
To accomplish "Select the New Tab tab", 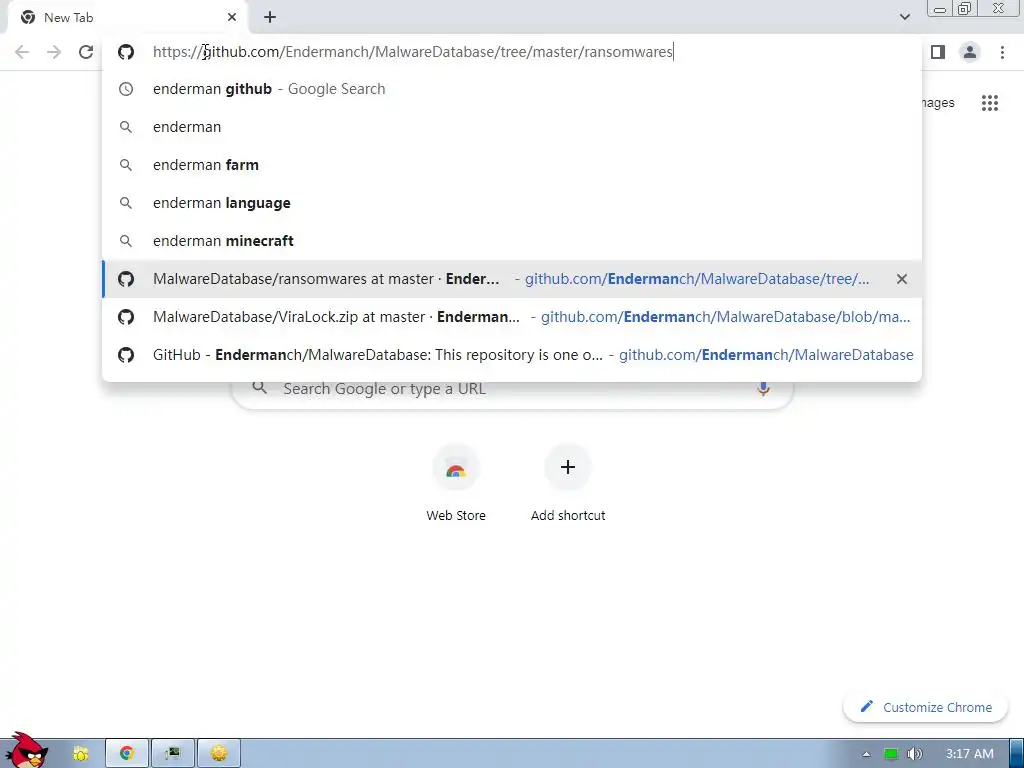I will [x=128, y=18].
